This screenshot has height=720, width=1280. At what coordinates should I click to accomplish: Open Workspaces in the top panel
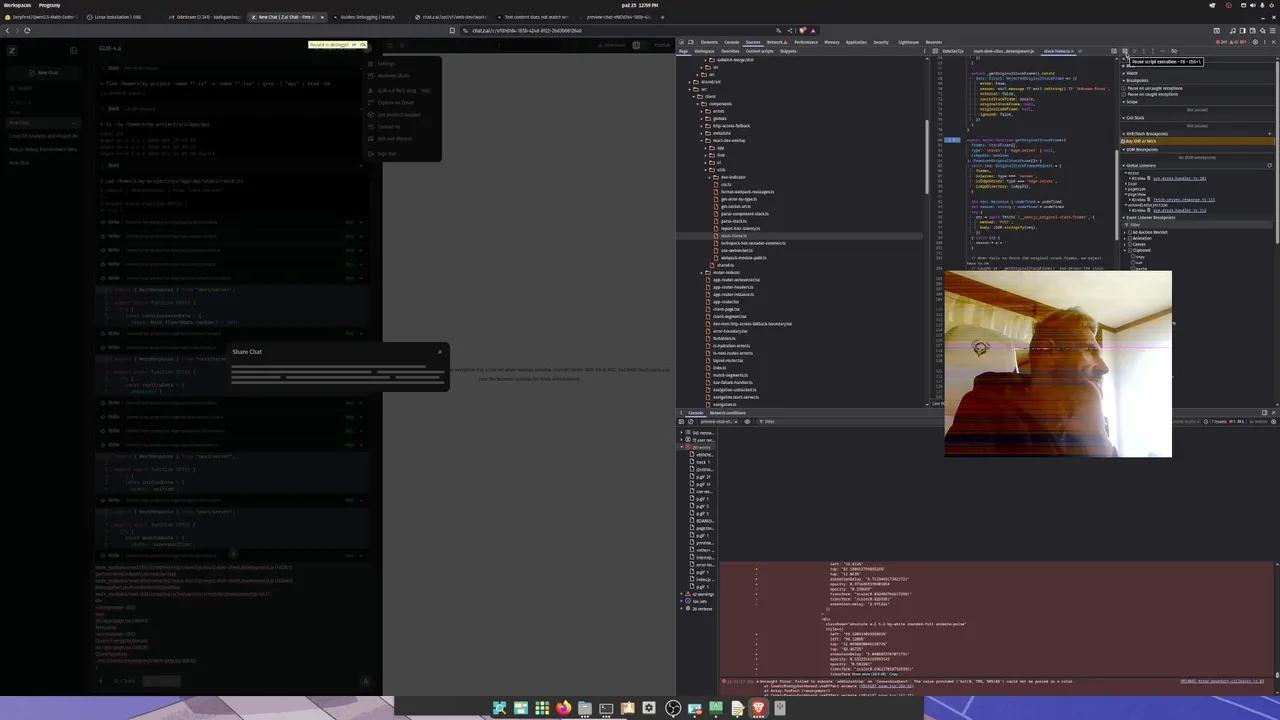17,5
